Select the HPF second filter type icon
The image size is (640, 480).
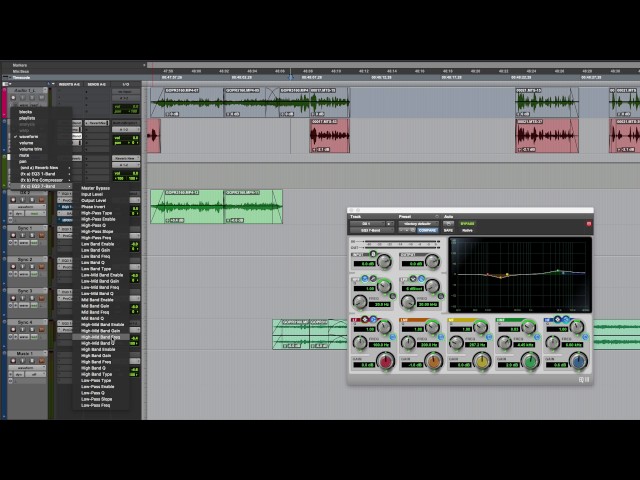pos(373,279)
